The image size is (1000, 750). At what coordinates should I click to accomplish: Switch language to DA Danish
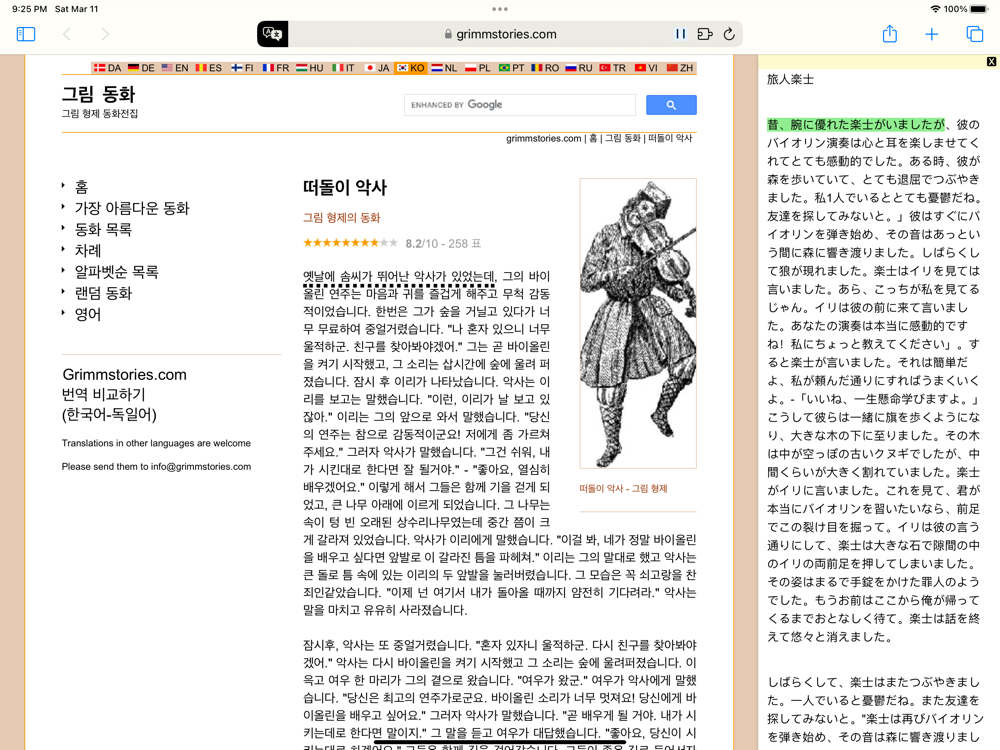[107, 68]
